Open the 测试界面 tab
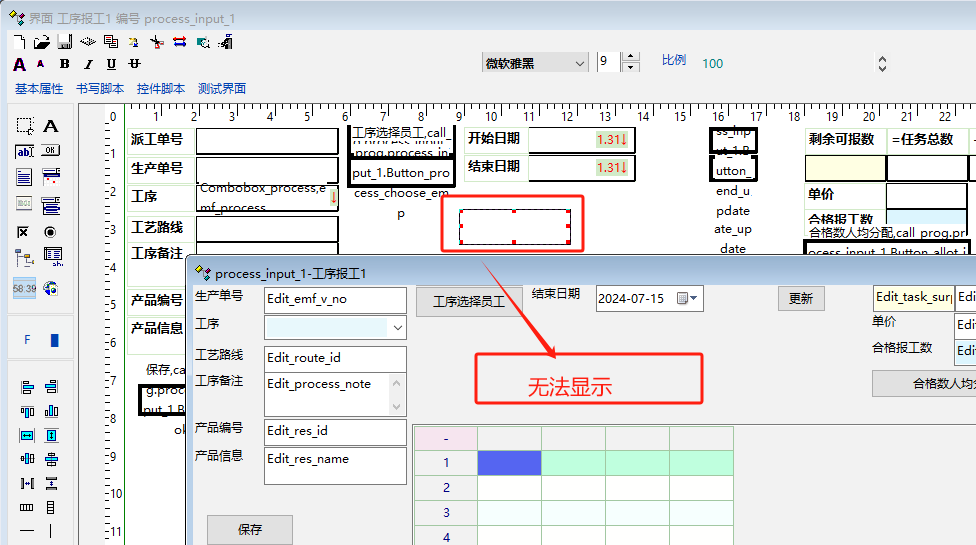 [x=222, y=88]
